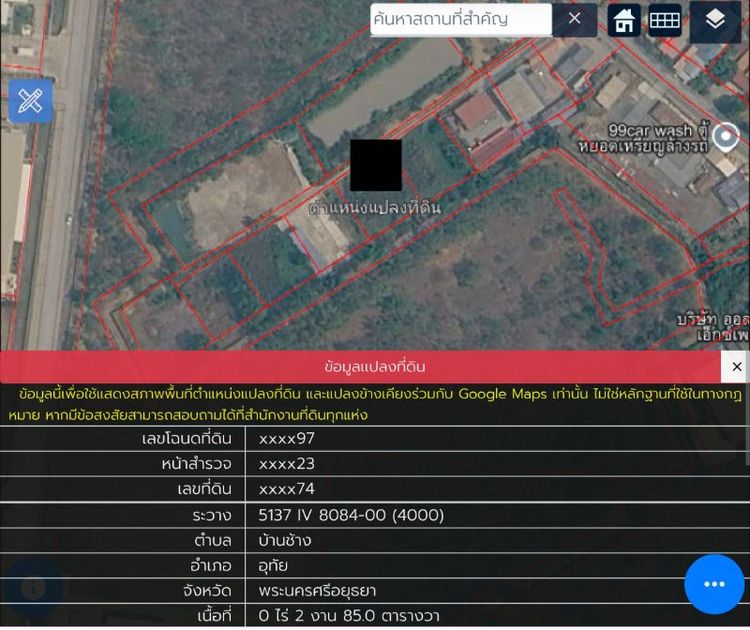This screenshot has height=630, width=750.
Task: Select the จังหวัด label
Action: coord(208,591)
